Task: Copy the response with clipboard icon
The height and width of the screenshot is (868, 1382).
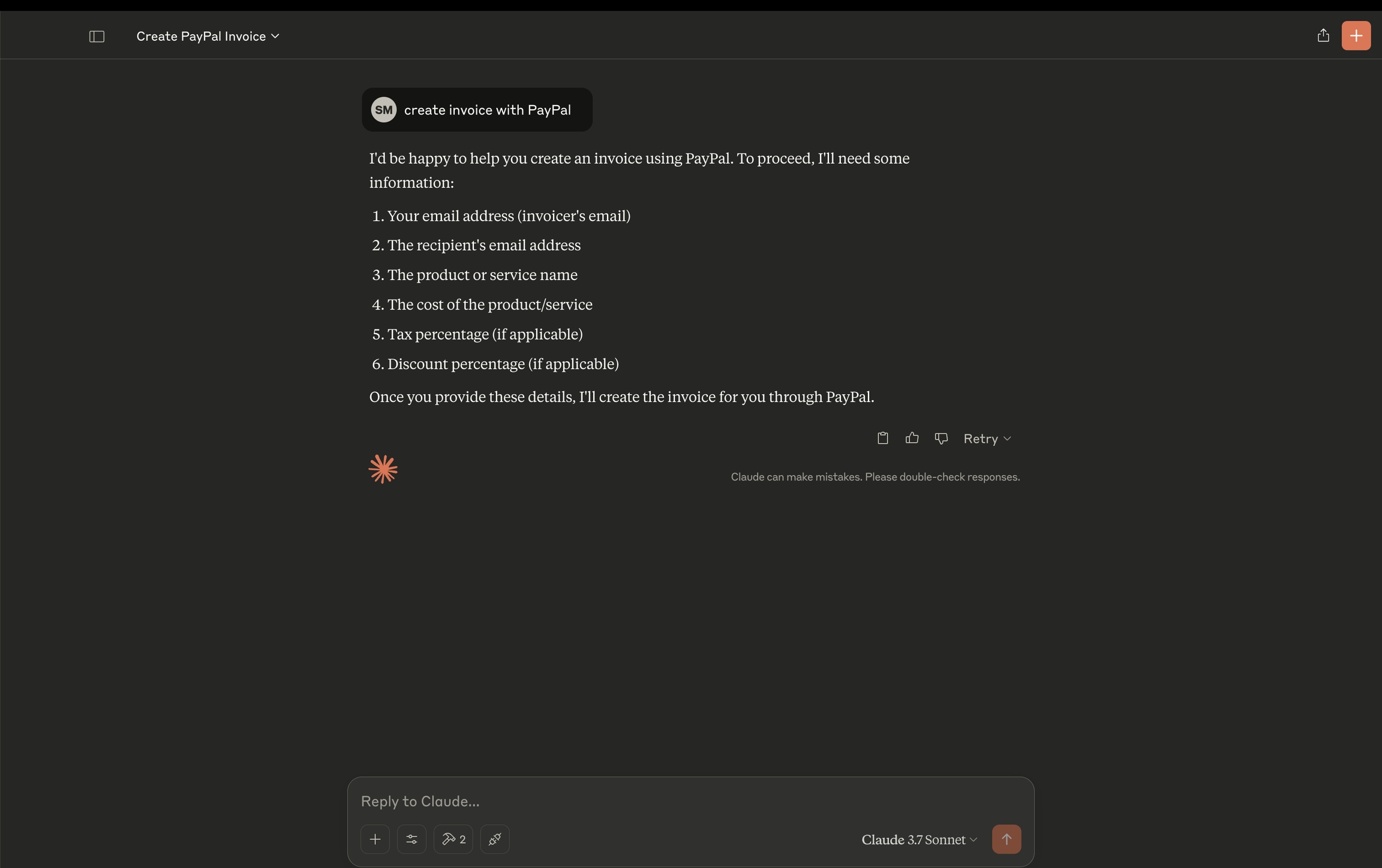Action: click(882, 438)
